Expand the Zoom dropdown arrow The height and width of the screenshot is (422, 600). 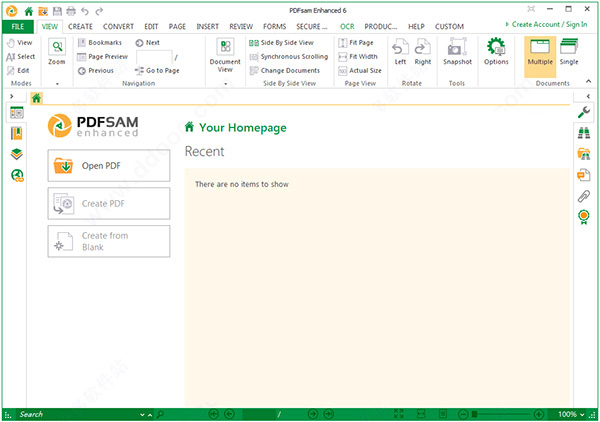(57, 83)
